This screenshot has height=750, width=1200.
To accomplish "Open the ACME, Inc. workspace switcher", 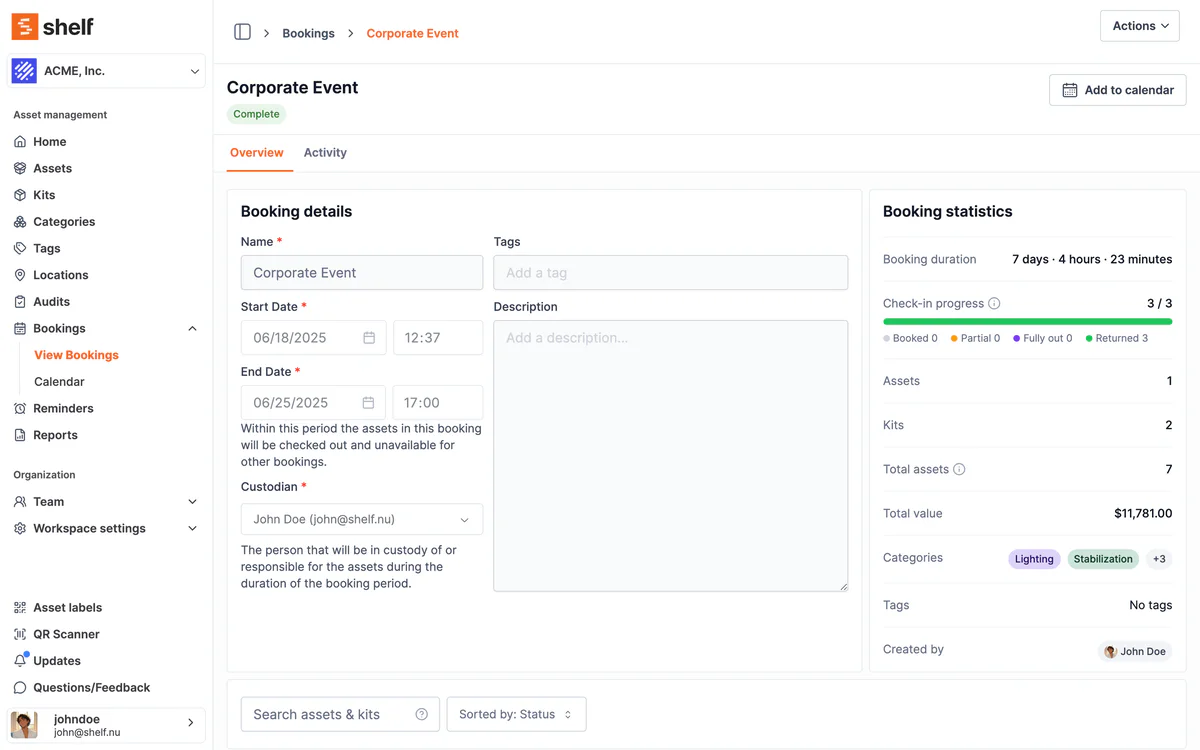I will (x=107, y=71).
